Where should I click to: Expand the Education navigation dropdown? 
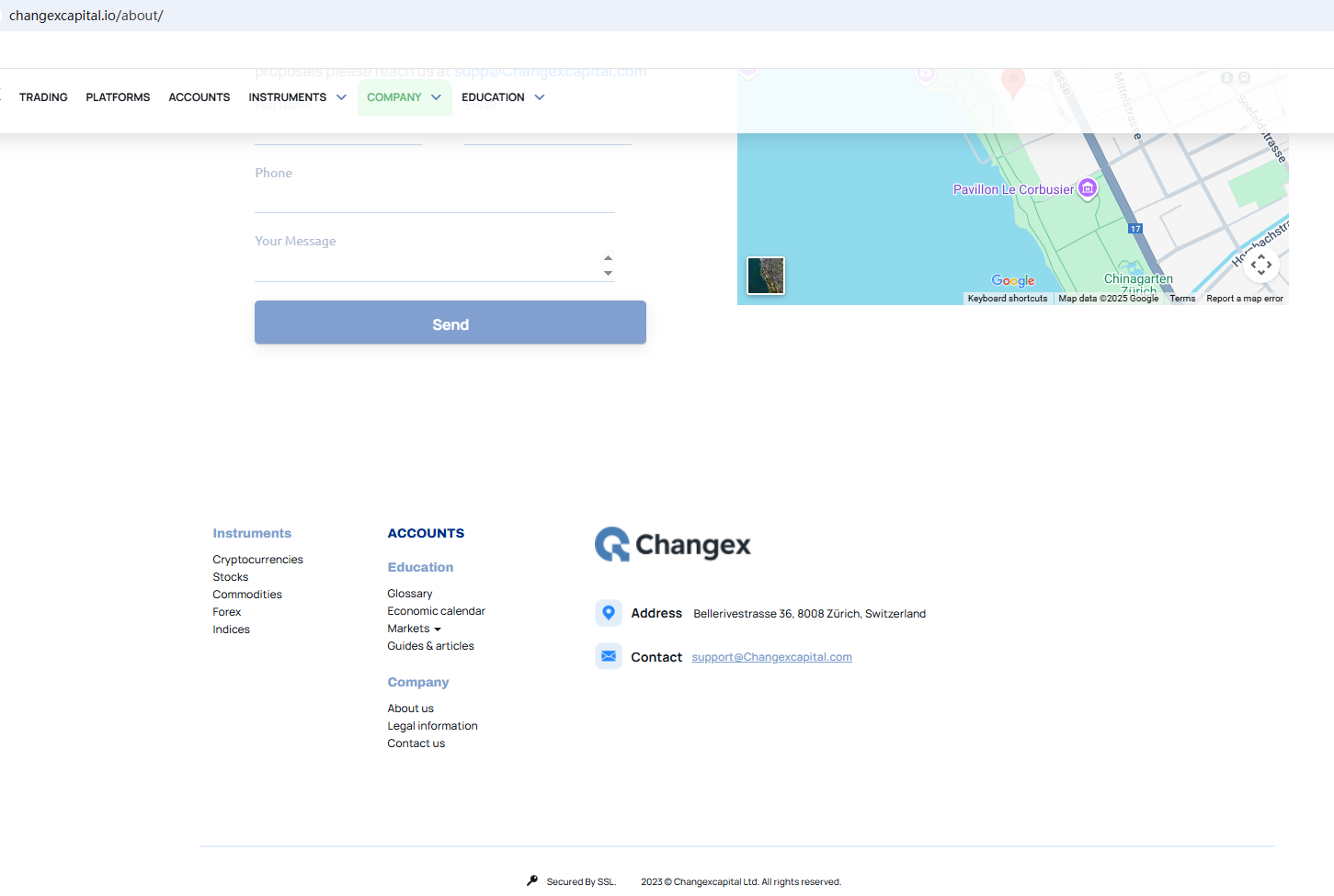503,97
